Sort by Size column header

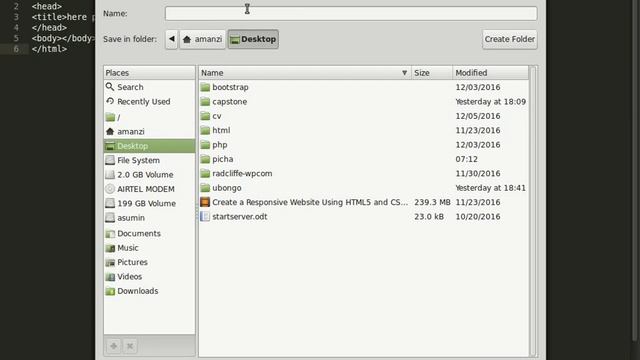tap(432, 73)
